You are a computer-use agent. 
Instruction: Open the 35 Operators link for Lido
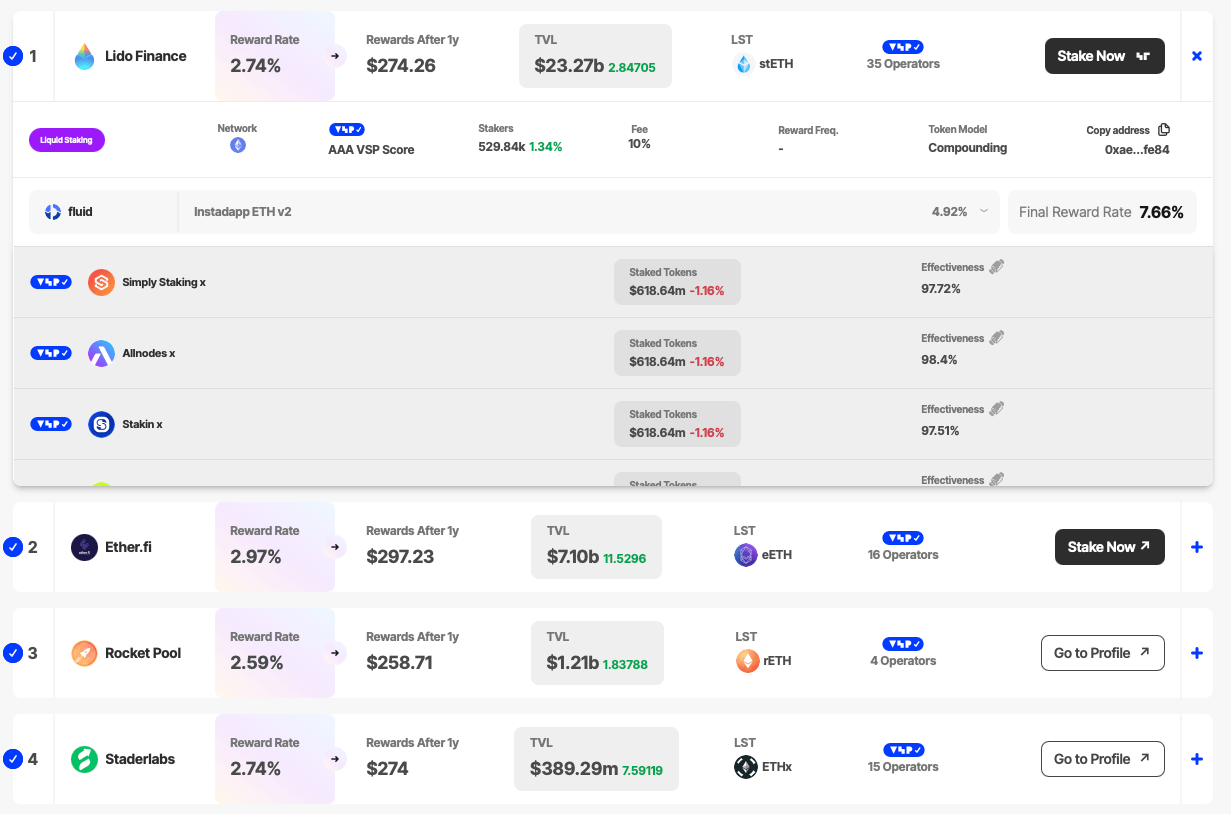point(903,64)
